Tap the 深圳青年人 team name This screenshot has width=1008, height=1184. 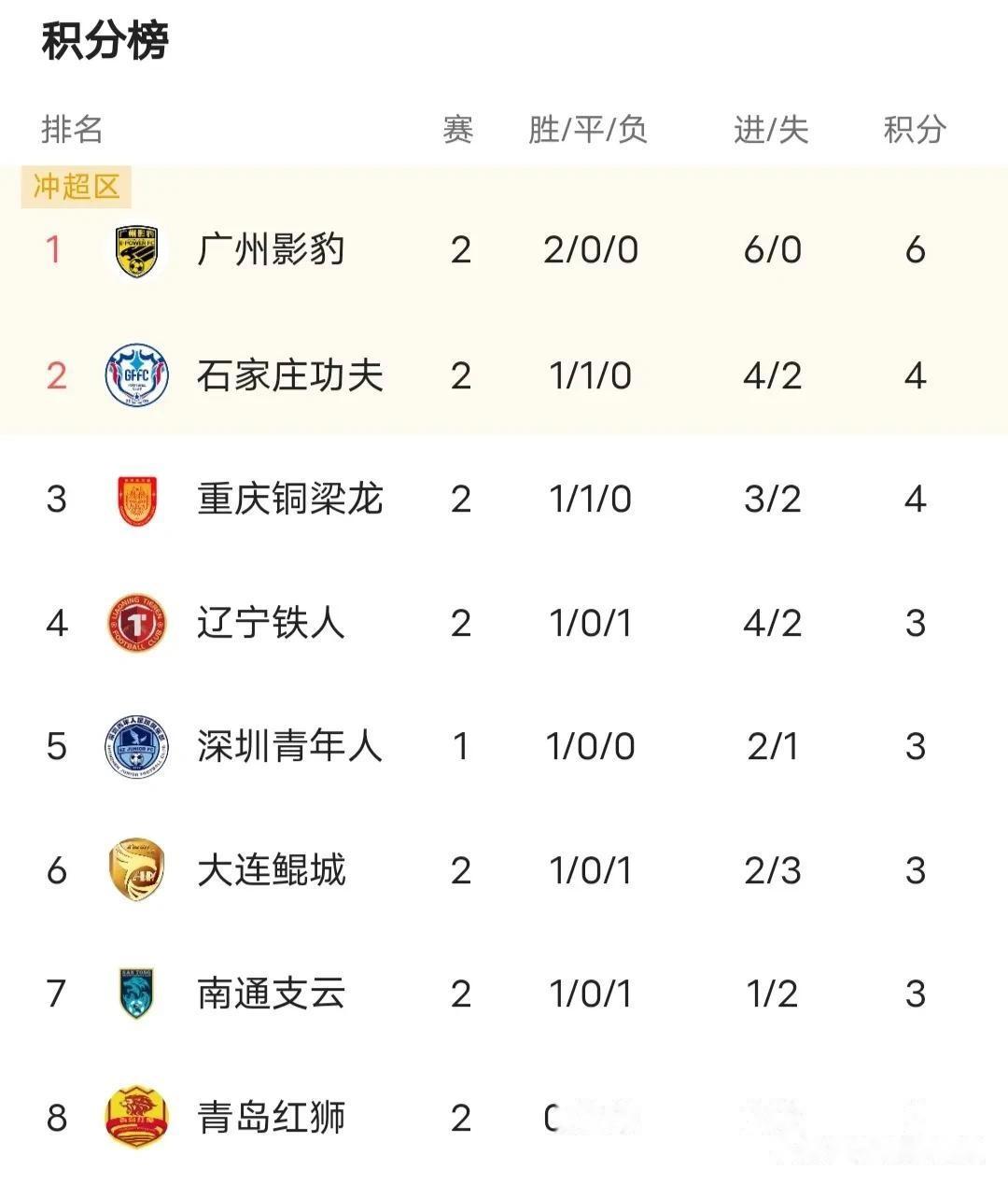click(289, 747)
